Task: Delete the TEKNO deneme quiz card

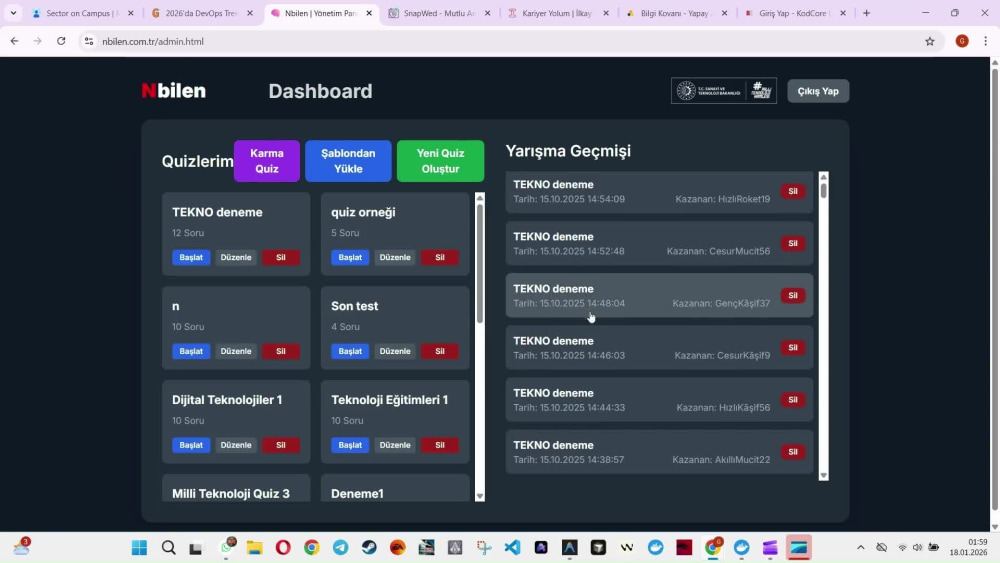Action: [281, 257]
